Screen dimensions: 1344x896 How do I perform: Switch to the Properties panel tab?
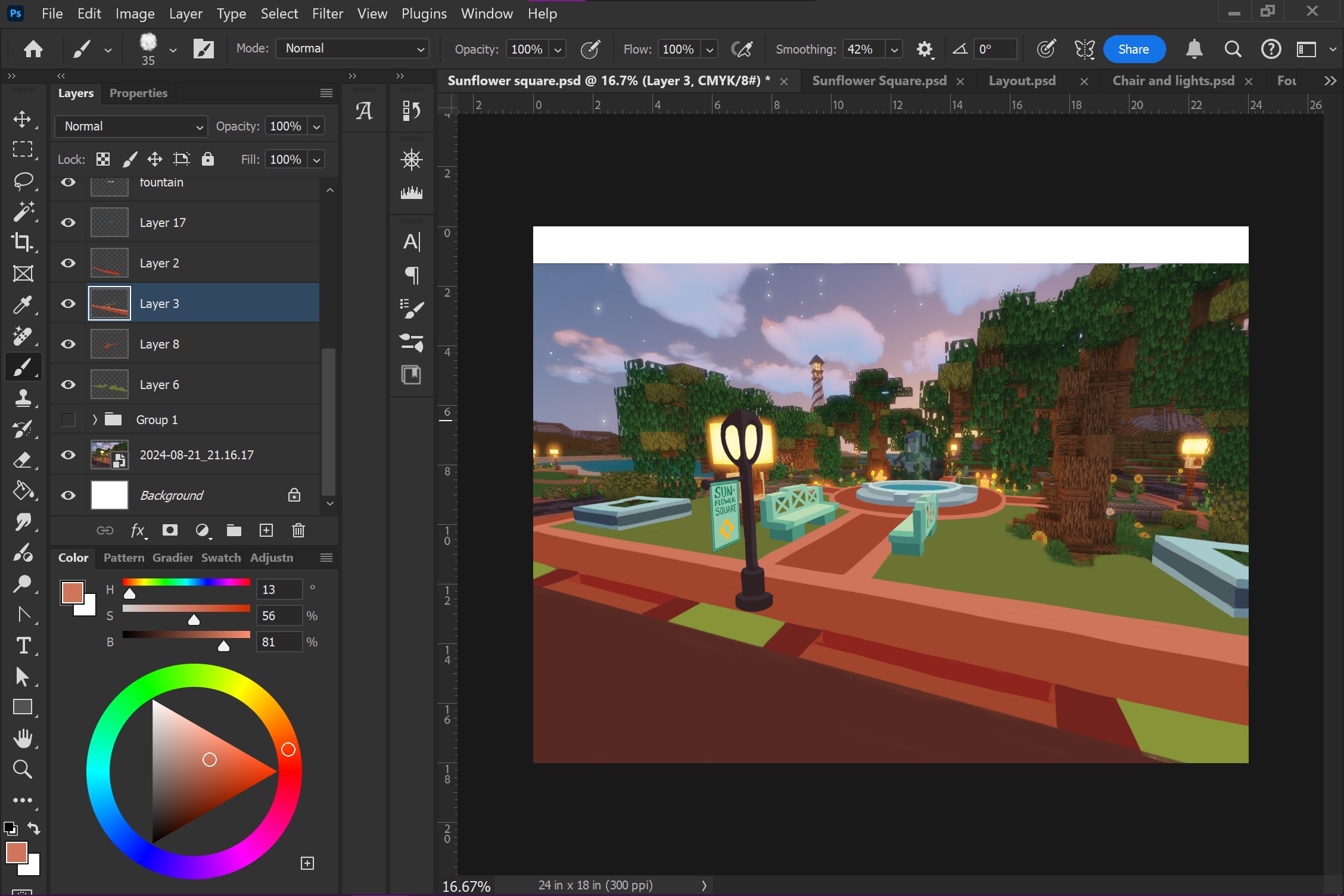138,93
